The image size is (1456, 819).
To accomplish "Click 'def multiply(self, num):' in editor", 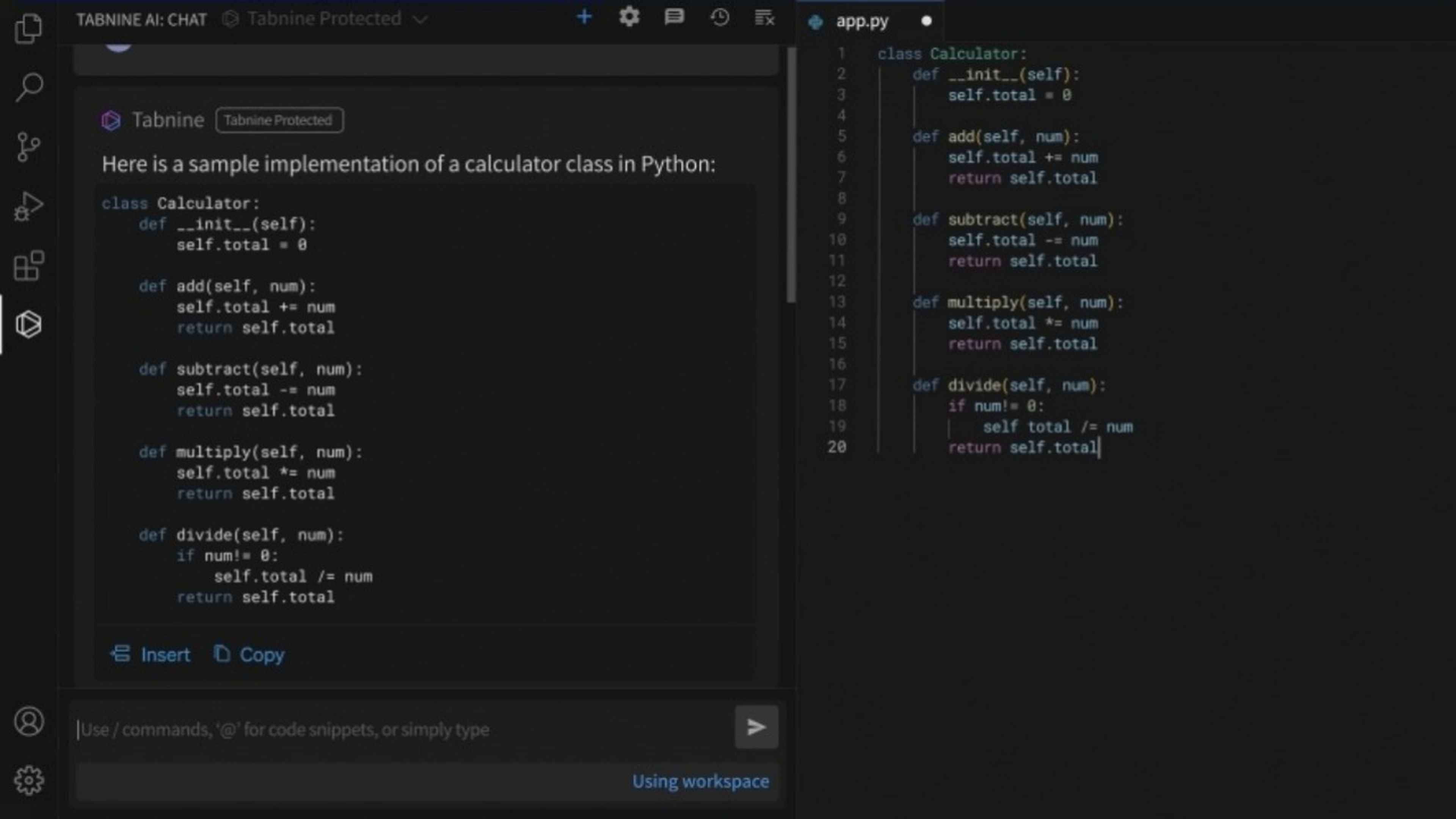I will (x=1018, y=303).
